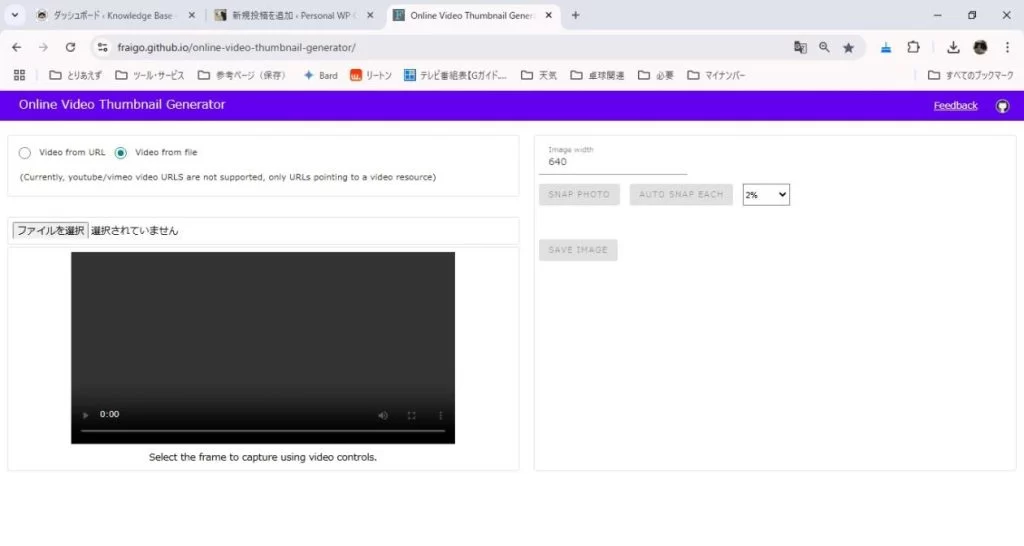Open the video player's more options icon

(x=441, y=415)
